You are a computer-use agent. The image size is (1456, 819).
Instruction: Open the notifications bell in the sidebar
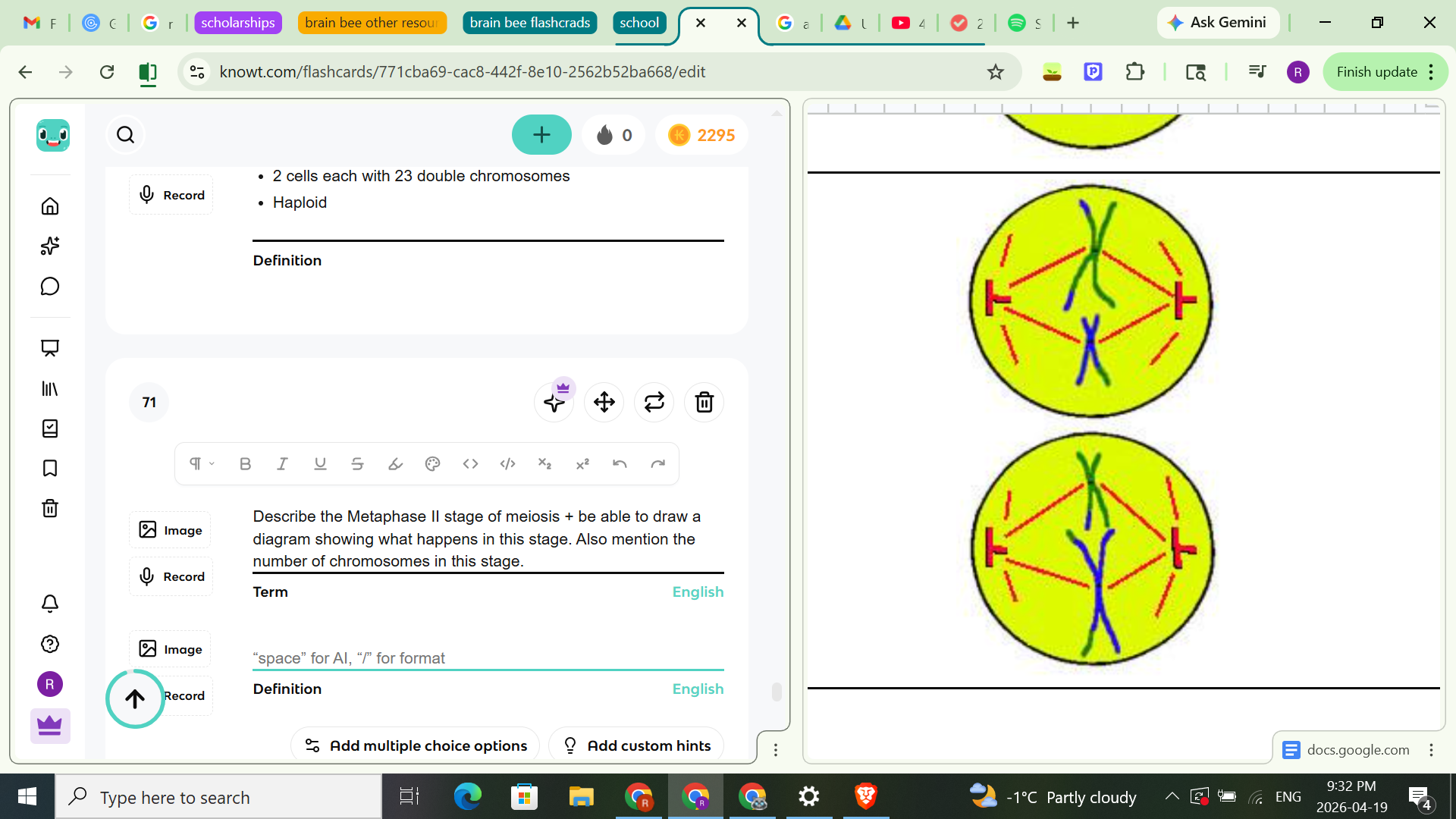(49, 604)
